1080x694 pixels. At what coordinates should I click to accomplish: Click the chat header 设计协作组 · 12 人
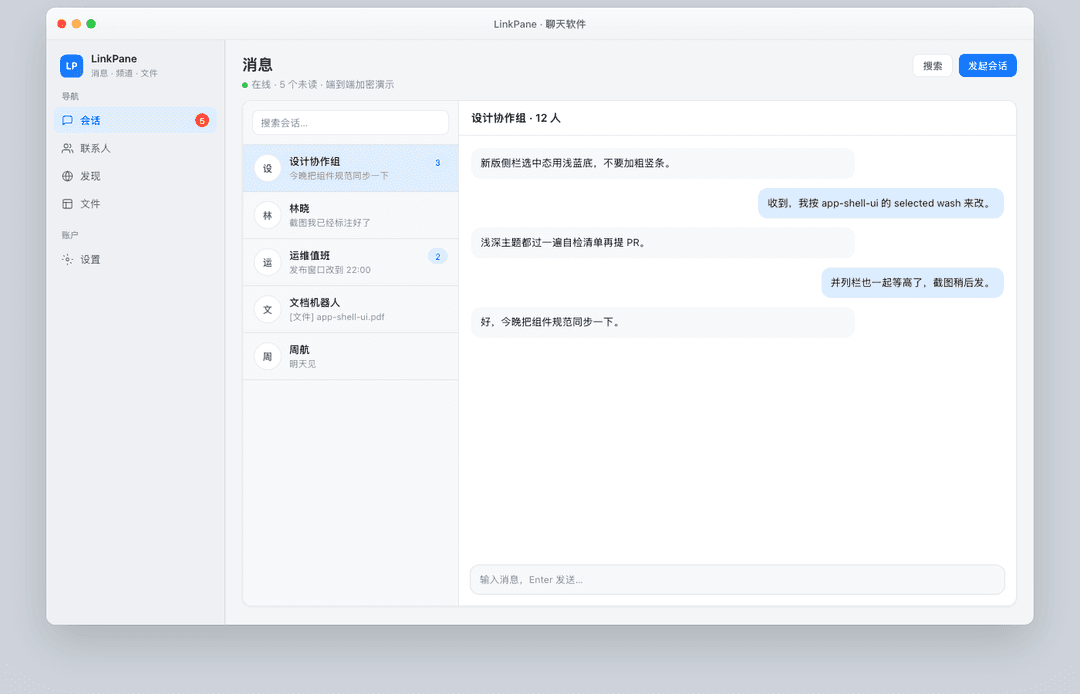(x=516, y=118)
